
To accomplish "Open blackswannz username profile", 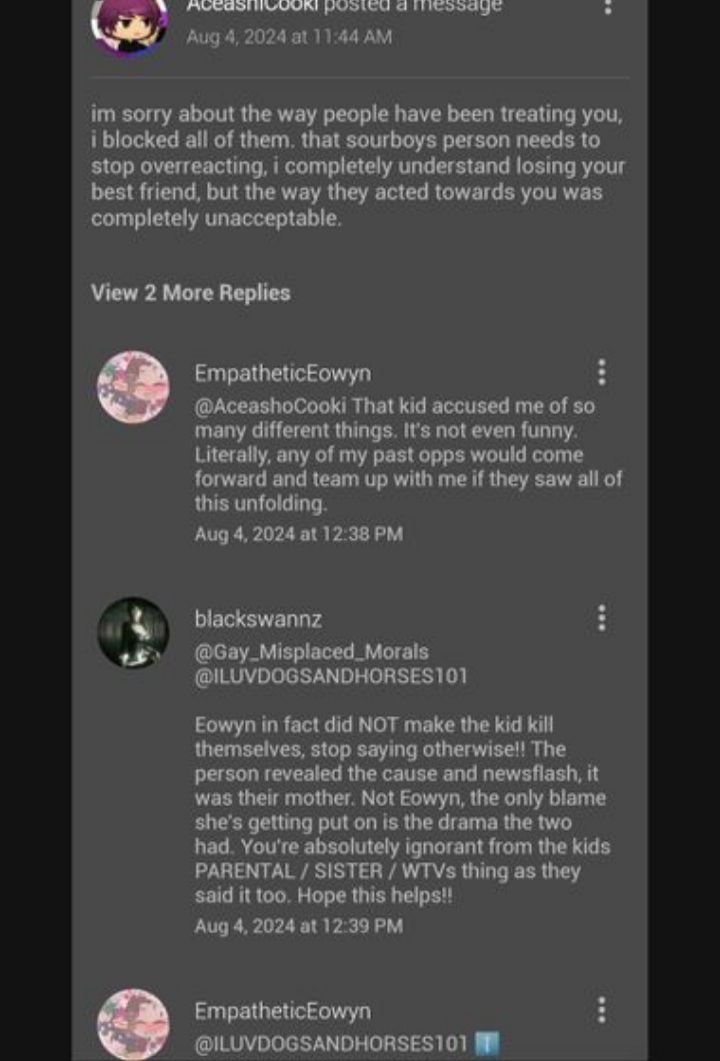I will 258,618.
